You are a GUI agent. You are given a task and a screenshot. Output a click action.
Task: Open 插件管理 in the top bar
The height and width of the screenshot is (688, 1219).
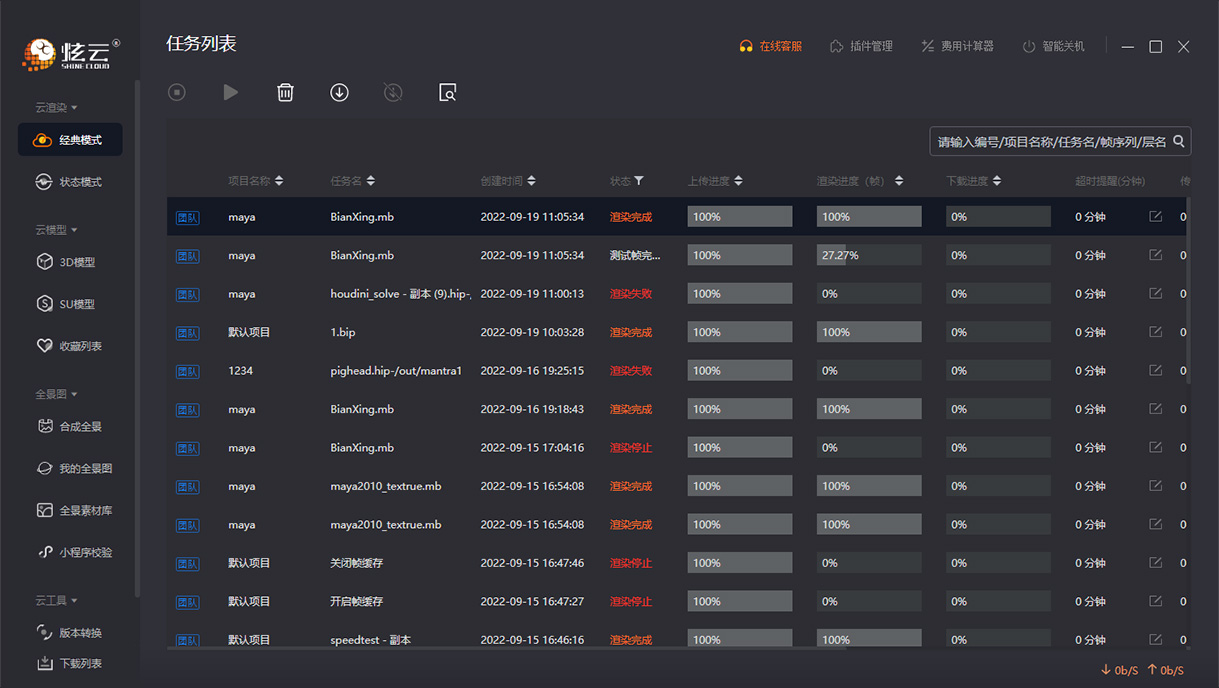tap(861, 46)
